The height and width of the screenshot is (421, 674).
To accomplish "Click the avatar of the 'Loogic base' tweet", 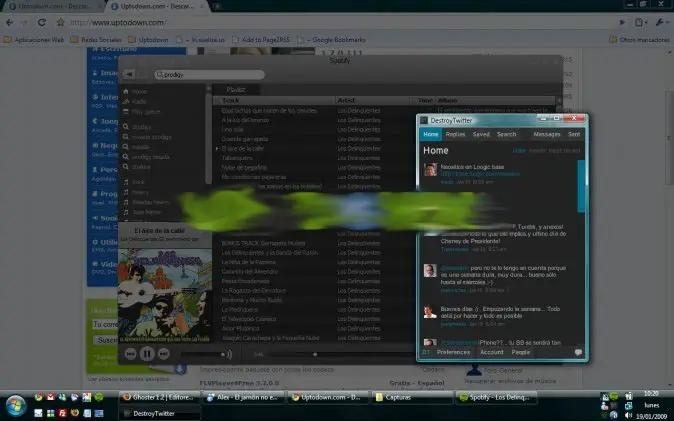I will [430, 169].
